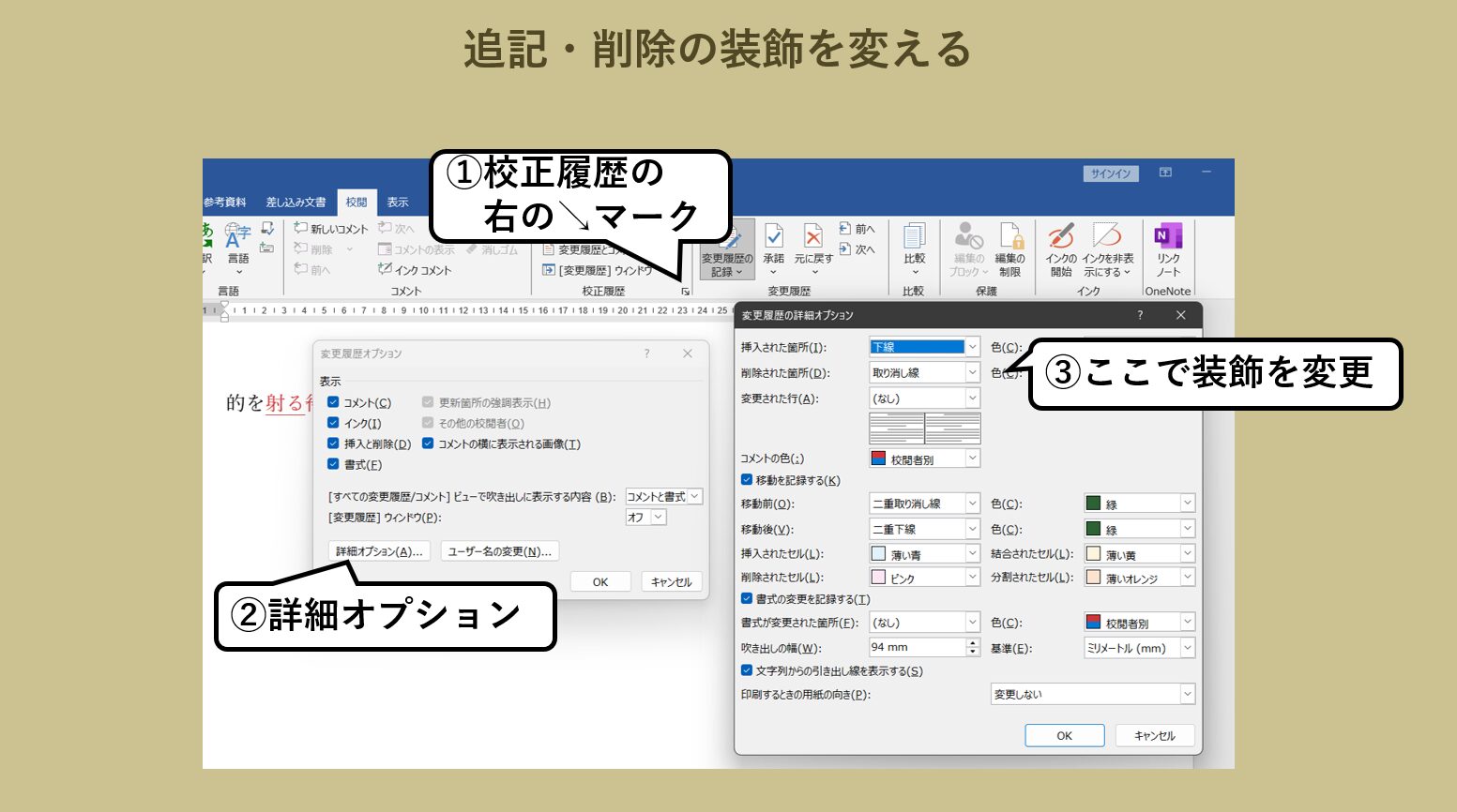Open the 移動前 green color picker
Image resolution: width=1457 pixels, height=812 pixels.
click(x=1139, y=504)
